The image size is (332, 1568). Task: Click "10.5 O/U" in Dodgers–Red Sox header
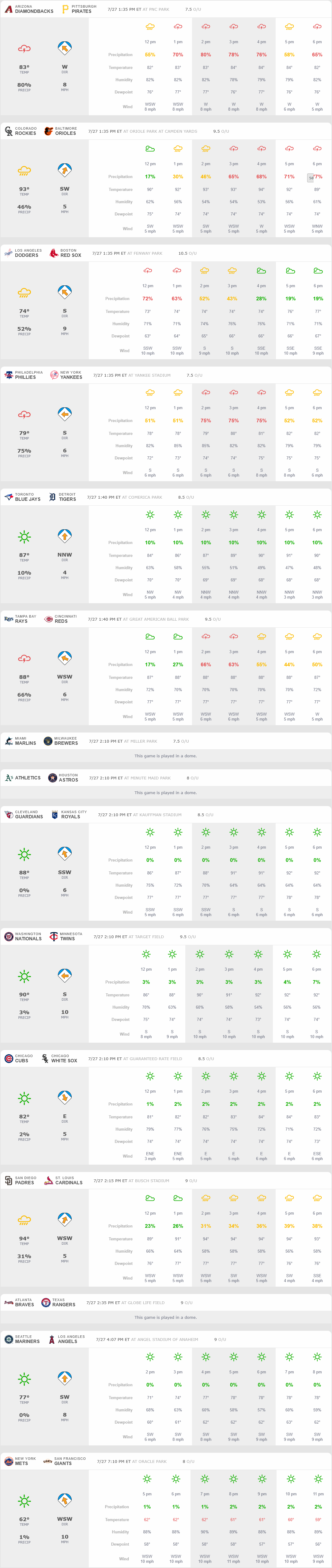[x=187, y=253]
